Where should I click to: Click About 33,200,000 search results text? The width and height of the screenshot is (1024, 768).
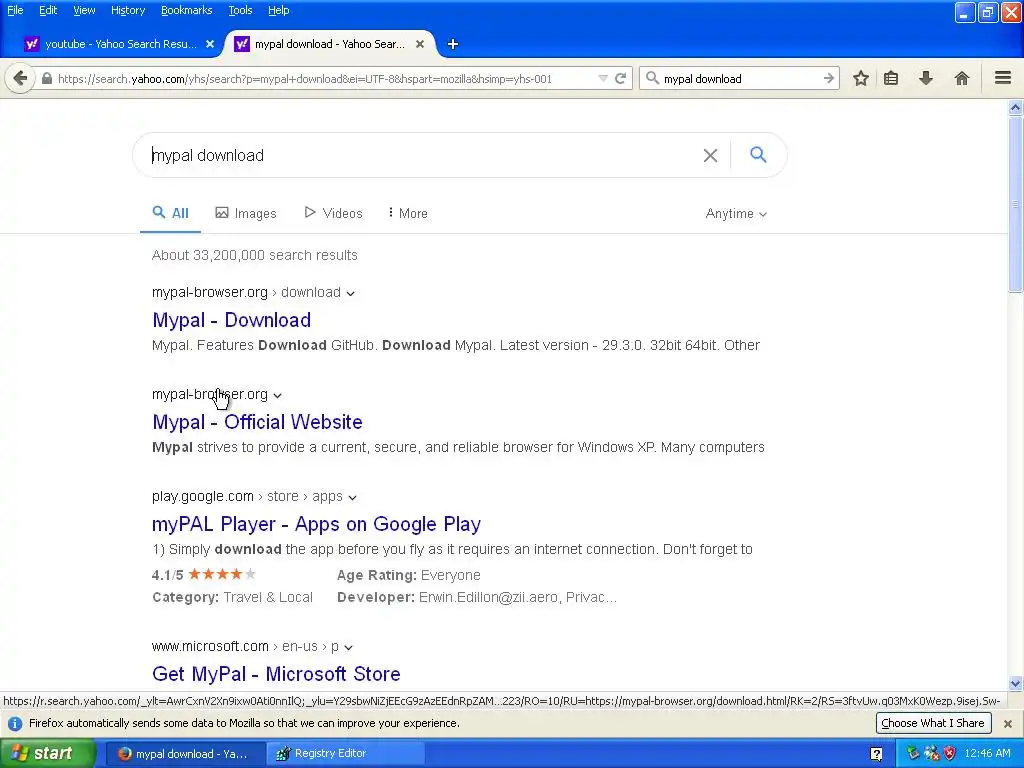click(255, 255)
